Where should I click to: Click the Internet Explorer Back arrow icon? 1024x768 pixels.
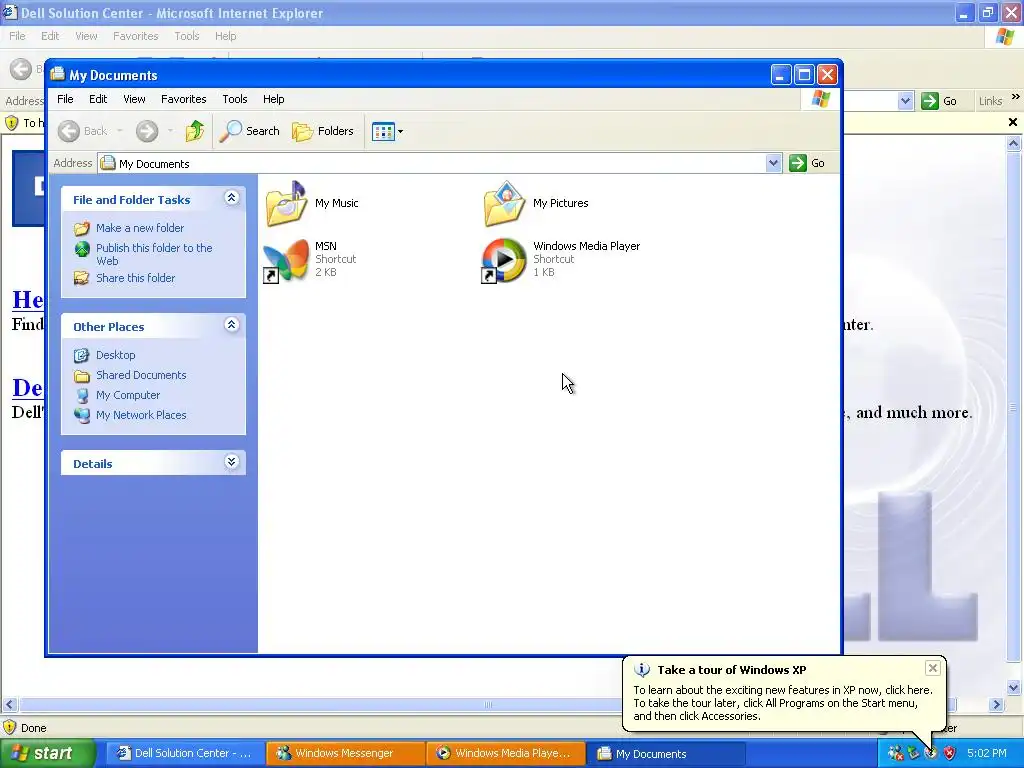coord(21,69)
